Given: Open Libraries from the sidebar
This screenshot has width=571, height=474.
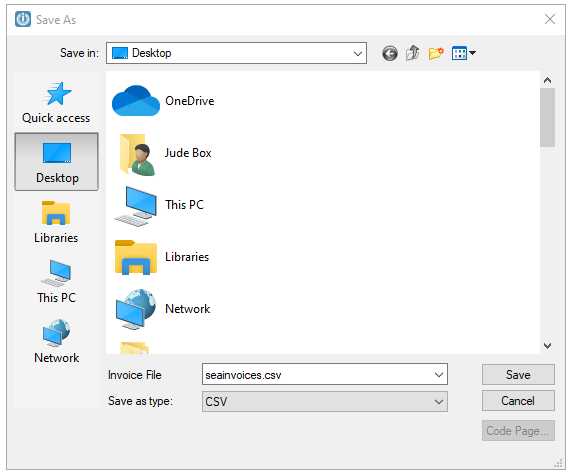Looking at the screenshot, I should tap(56, 222).
